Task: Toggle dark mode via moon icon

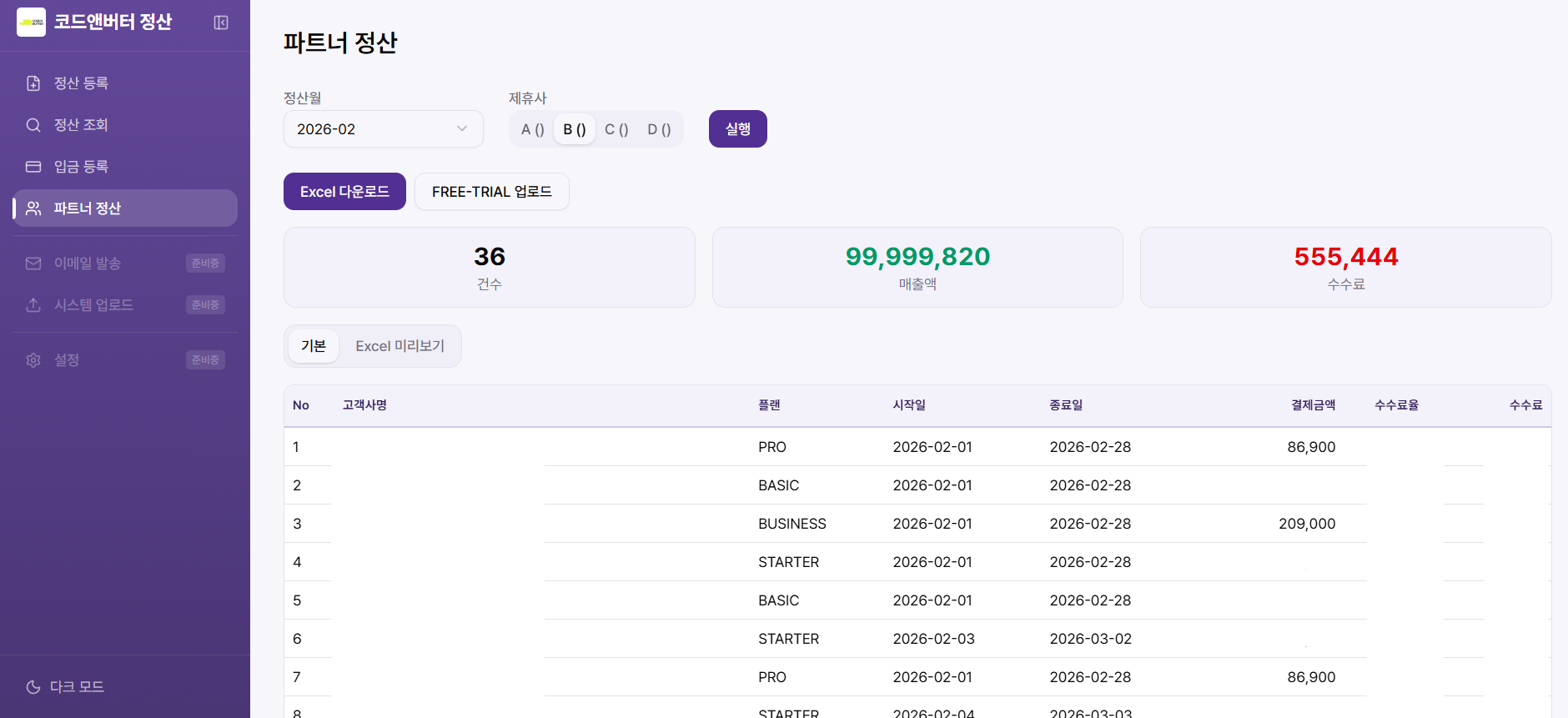Action: click(33, 687)
